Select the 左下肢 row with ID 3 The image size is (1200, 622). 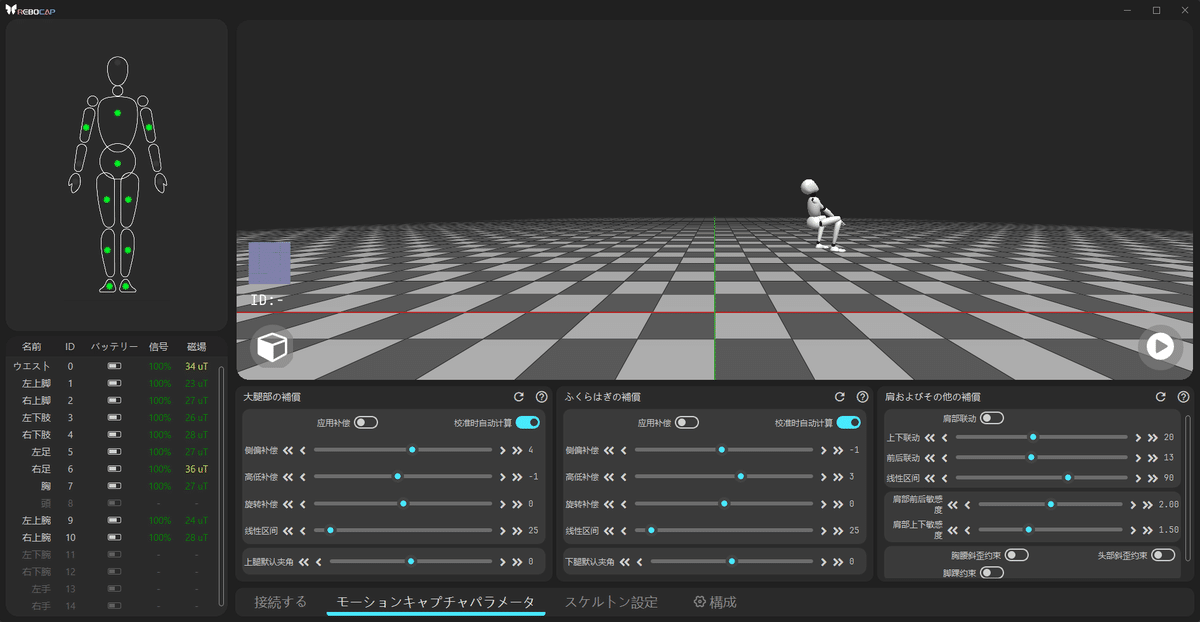tap(111, 417)
